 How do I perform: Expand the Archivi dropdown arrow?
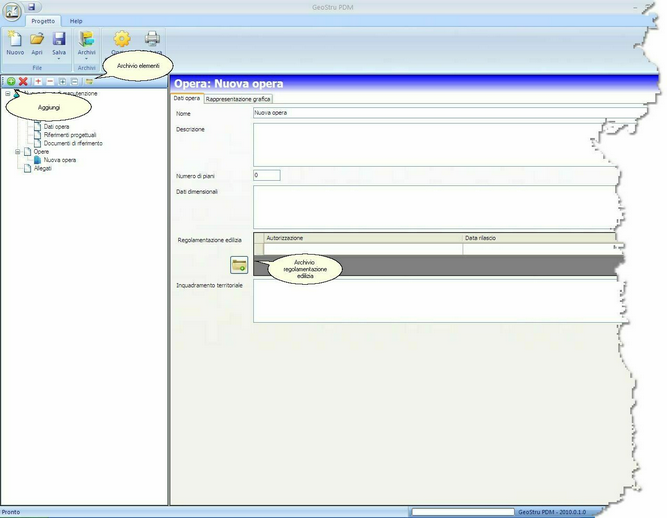click(86, 58)
